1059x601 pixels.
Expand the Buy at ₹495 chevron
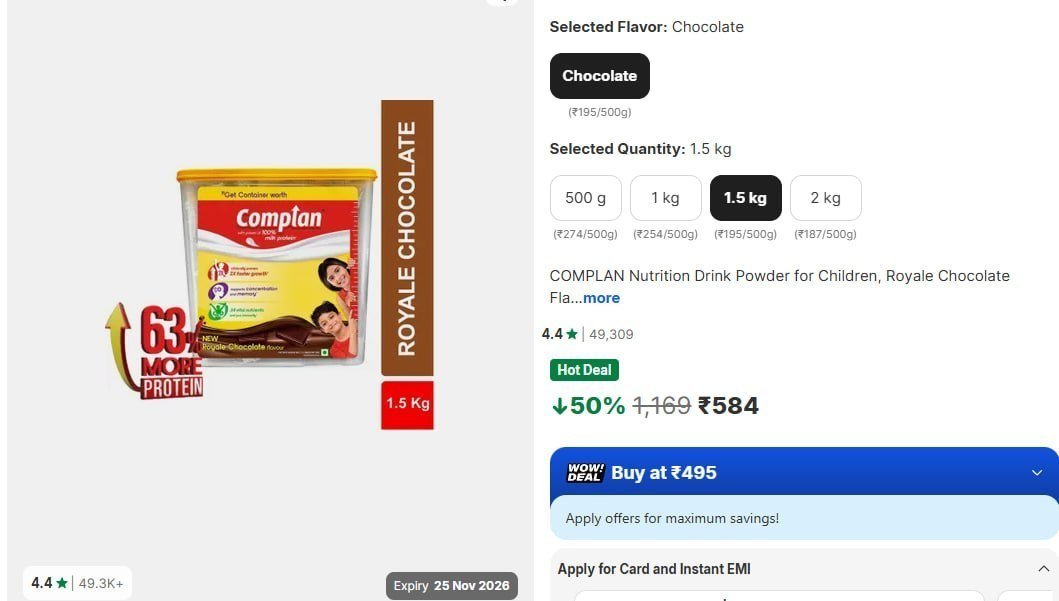1037,473
